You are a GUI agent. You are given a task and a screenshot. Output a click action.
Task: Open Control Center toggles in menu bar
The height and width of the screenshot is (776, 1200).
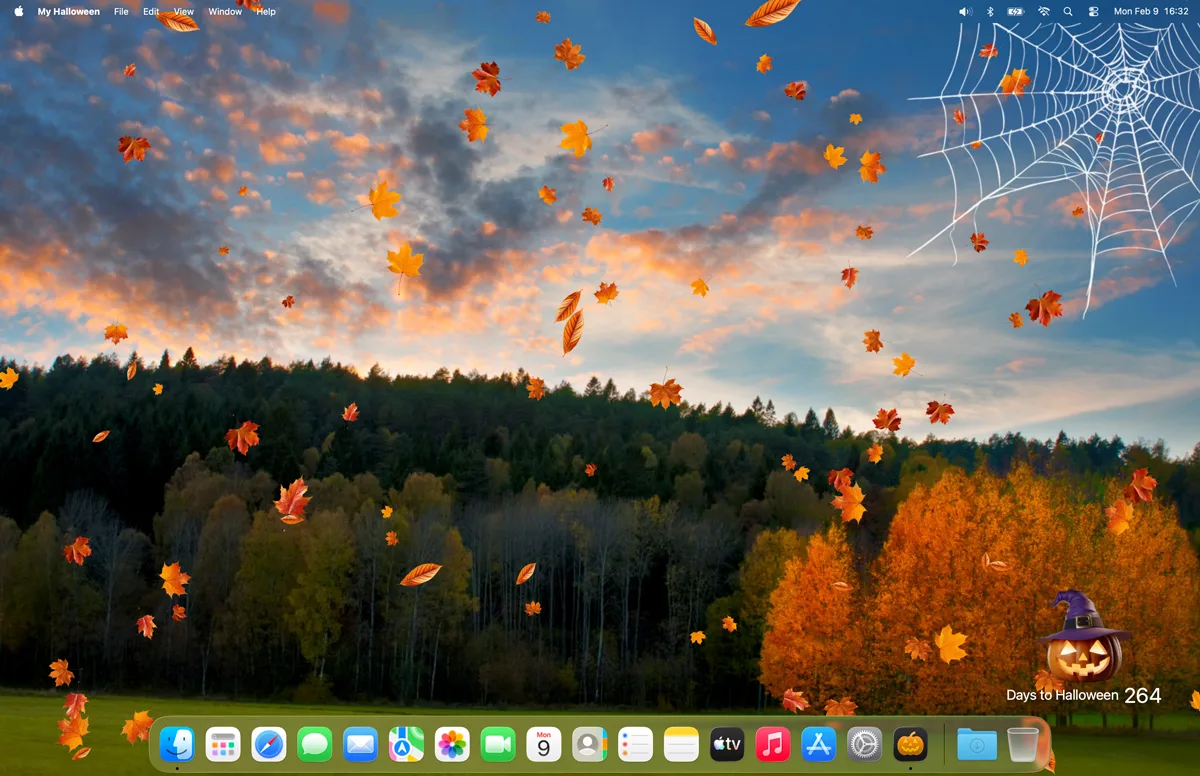tap(1093, 12)
